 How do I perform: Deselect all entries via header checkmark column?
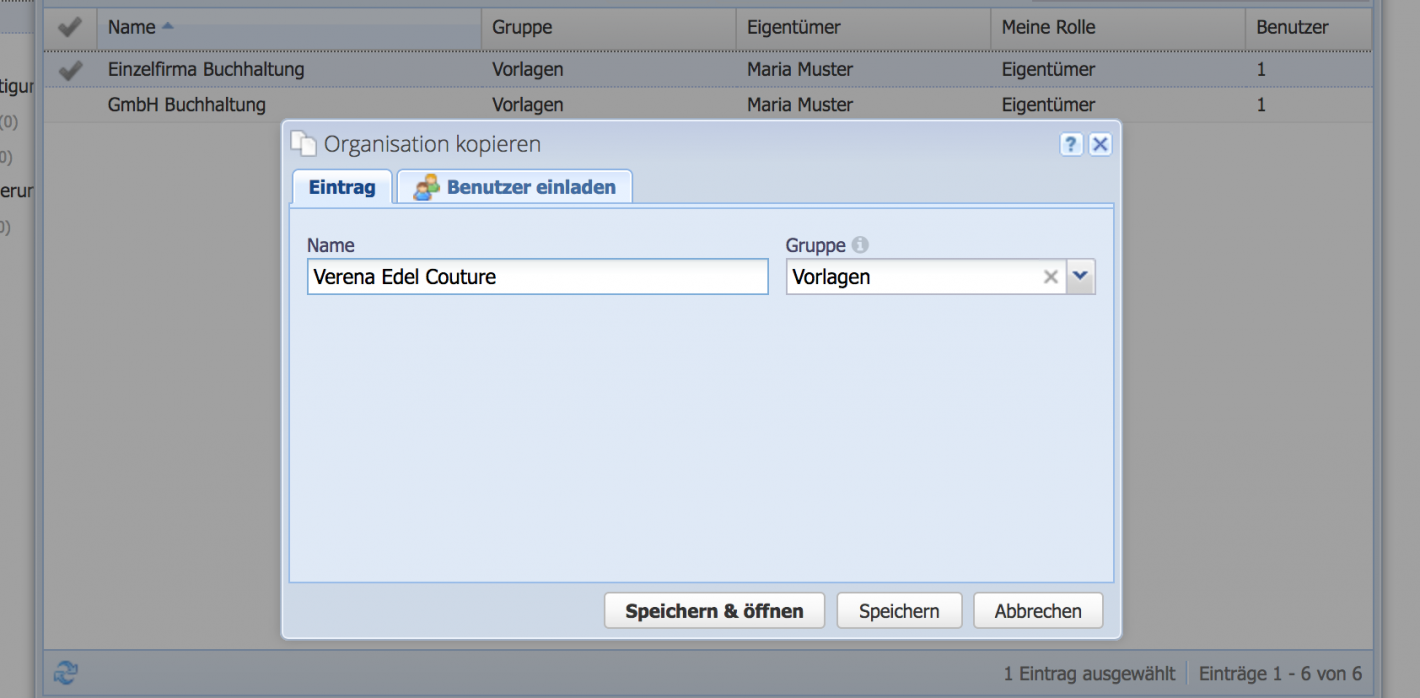(x=70, y=27)
